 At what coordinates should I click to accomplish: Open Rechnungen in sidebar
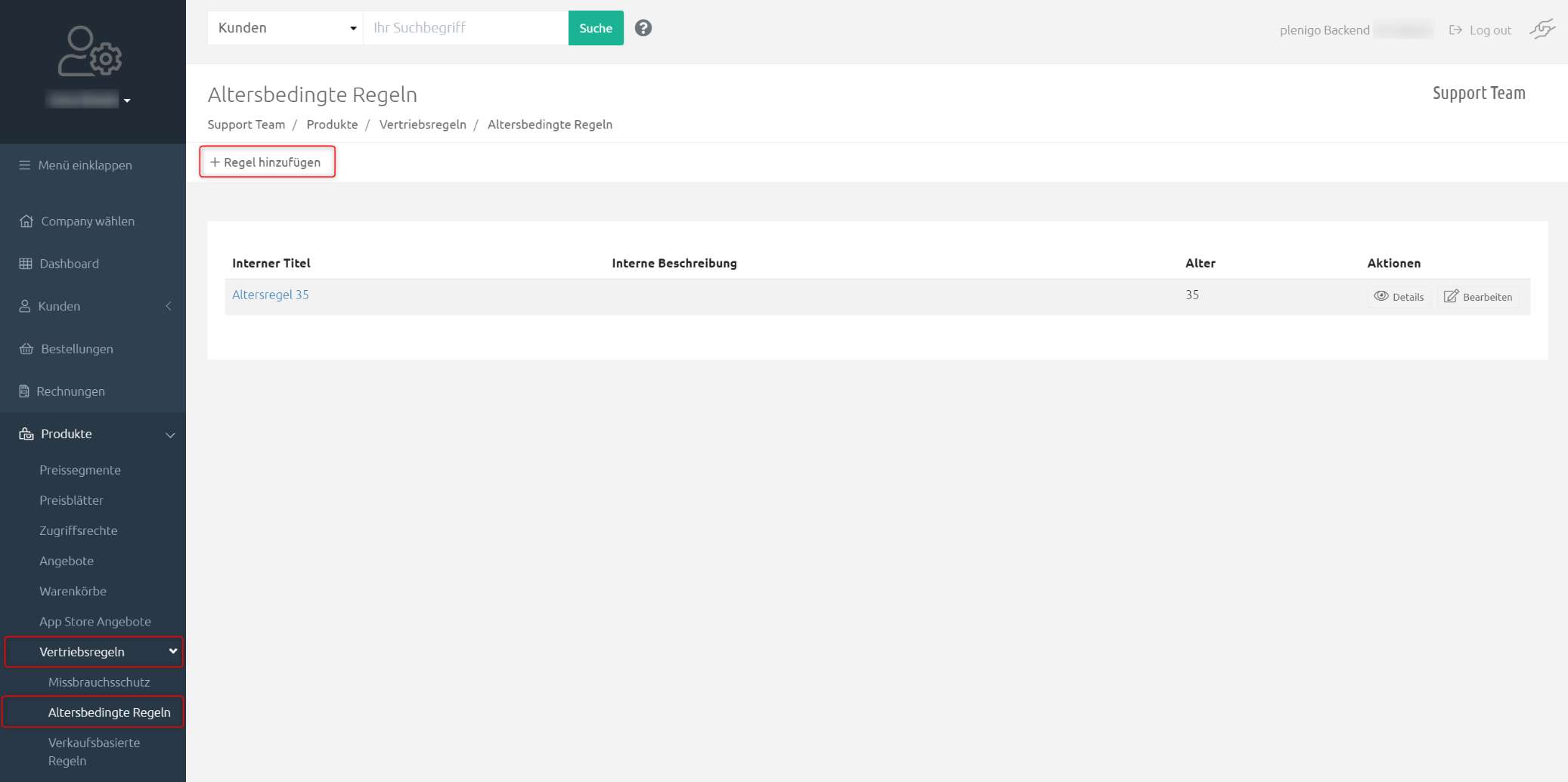(x=70, y=391)
